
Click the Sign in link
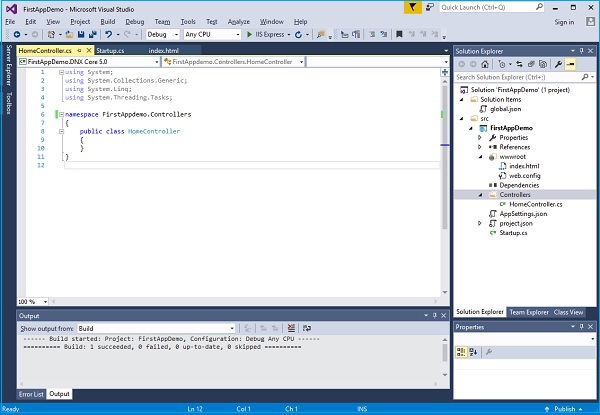(x=564, y=21)
